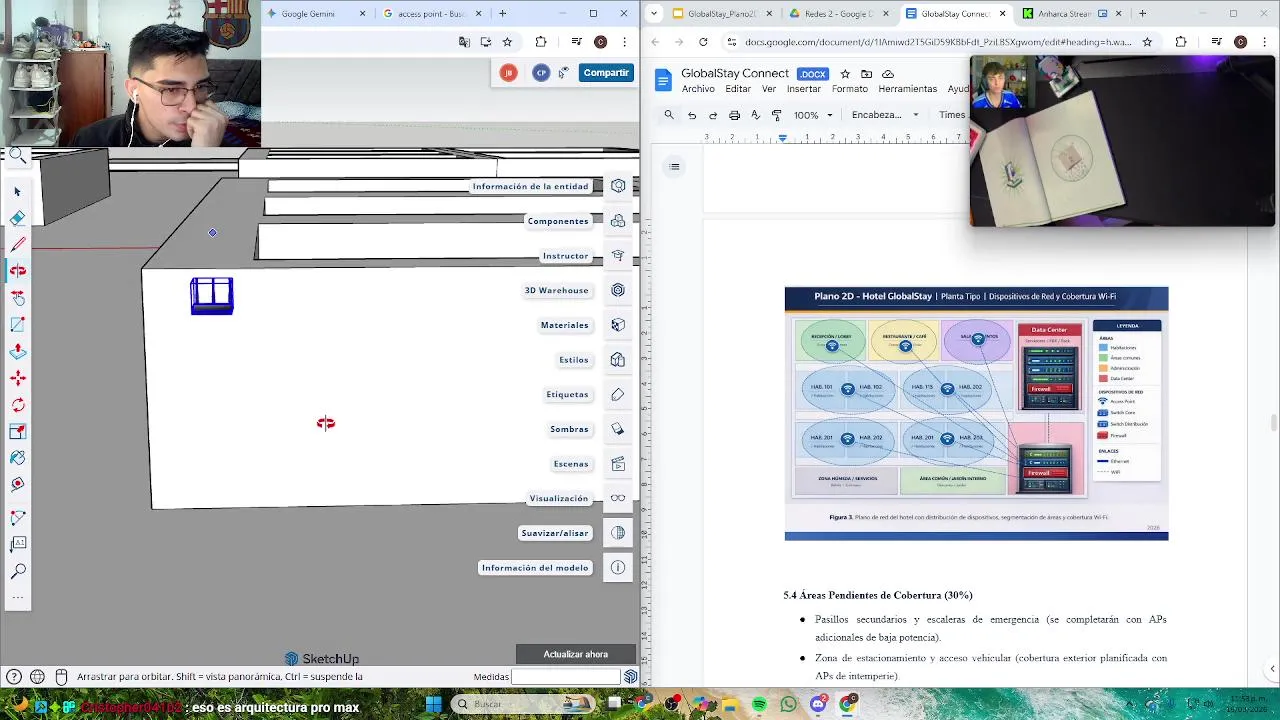
Task: Activate the Docs paint format roller
Action: point(776,115)
